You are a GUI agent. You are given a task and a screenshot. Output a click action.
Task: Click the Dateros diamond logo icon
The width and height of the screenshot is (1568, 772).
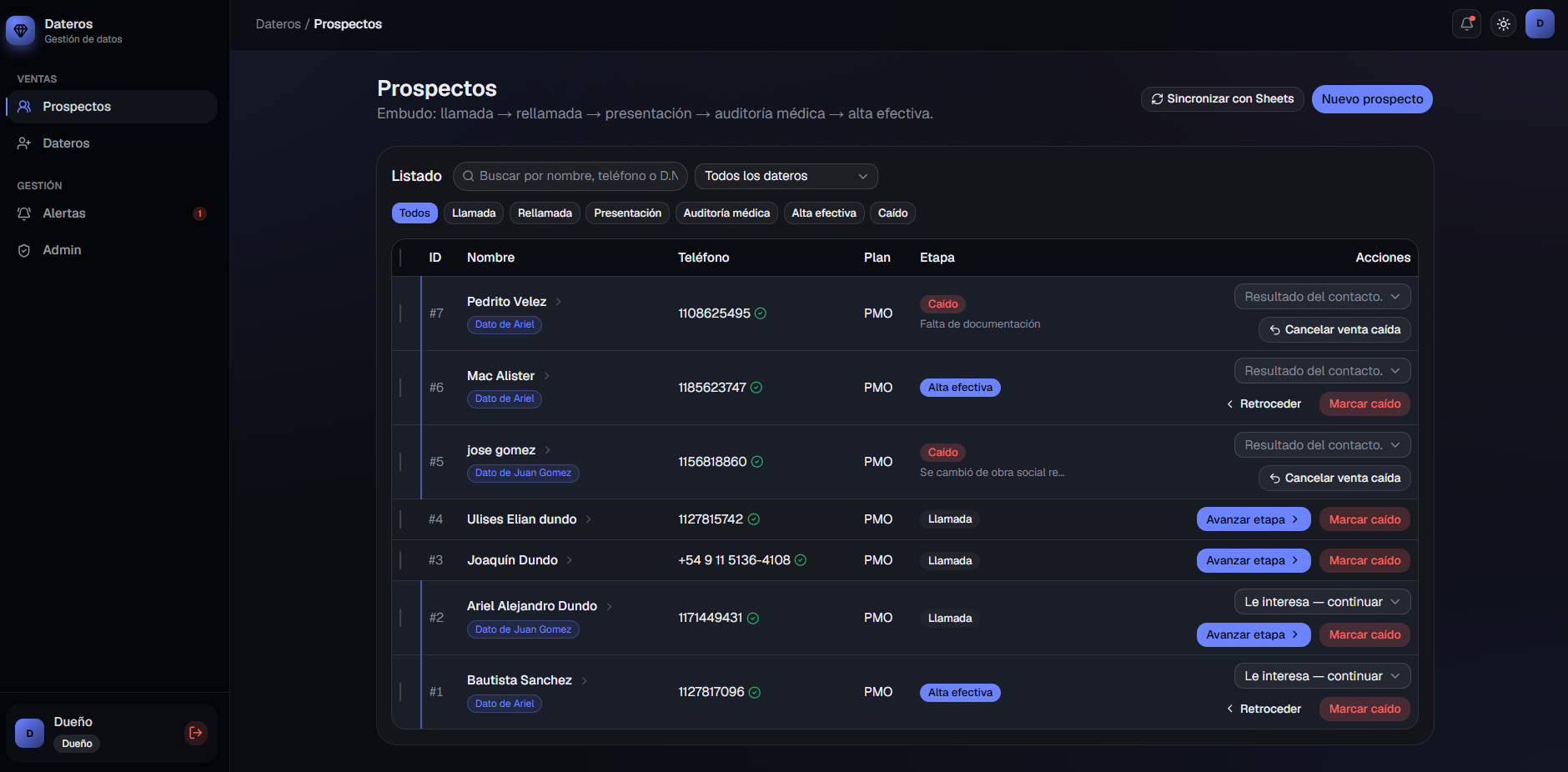(21, 31)
